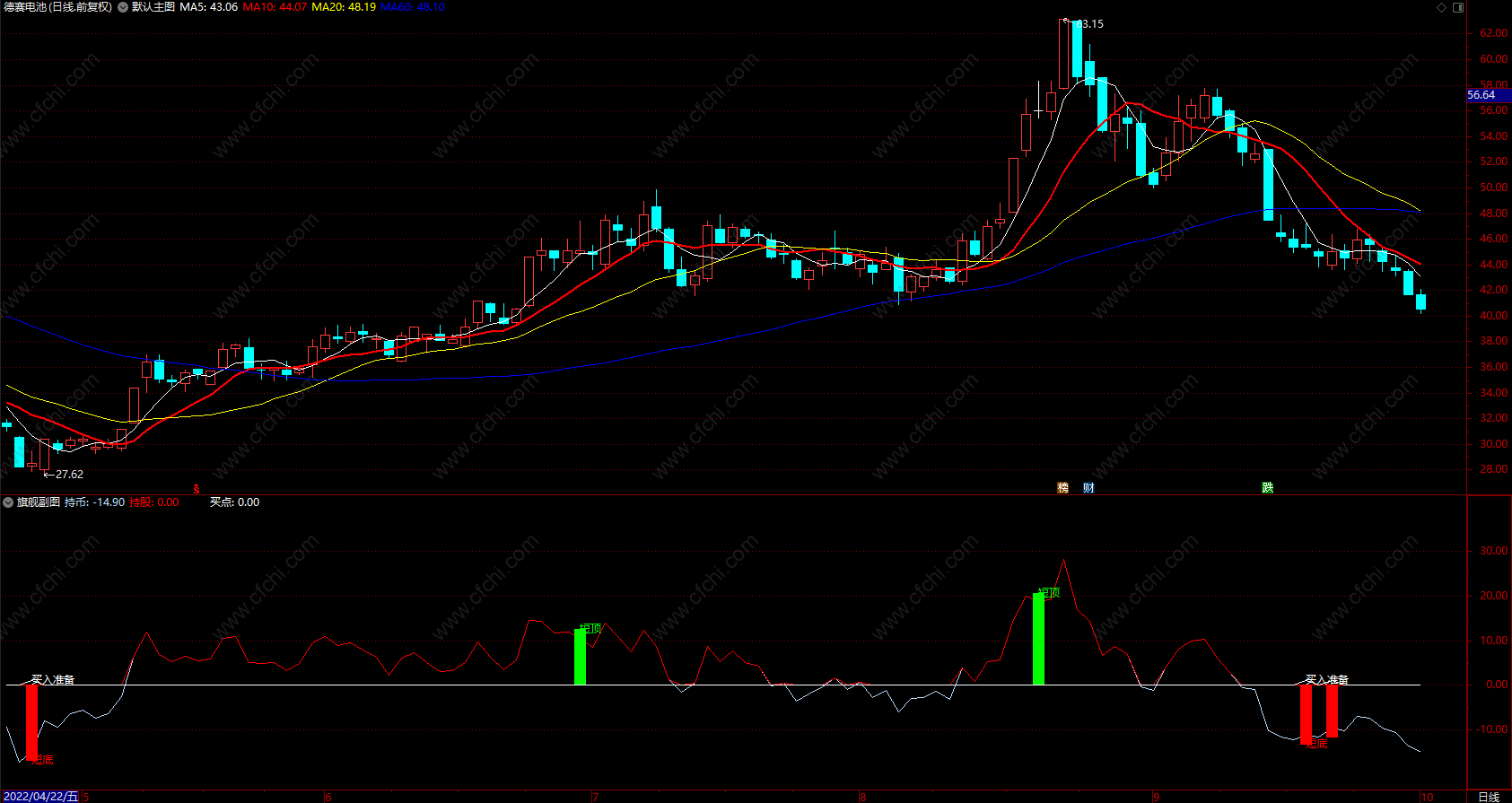The height and width of the screenshot is (803, 1512).
Task: Click the 40.00 price axis label
Action: click(1493, 316)
